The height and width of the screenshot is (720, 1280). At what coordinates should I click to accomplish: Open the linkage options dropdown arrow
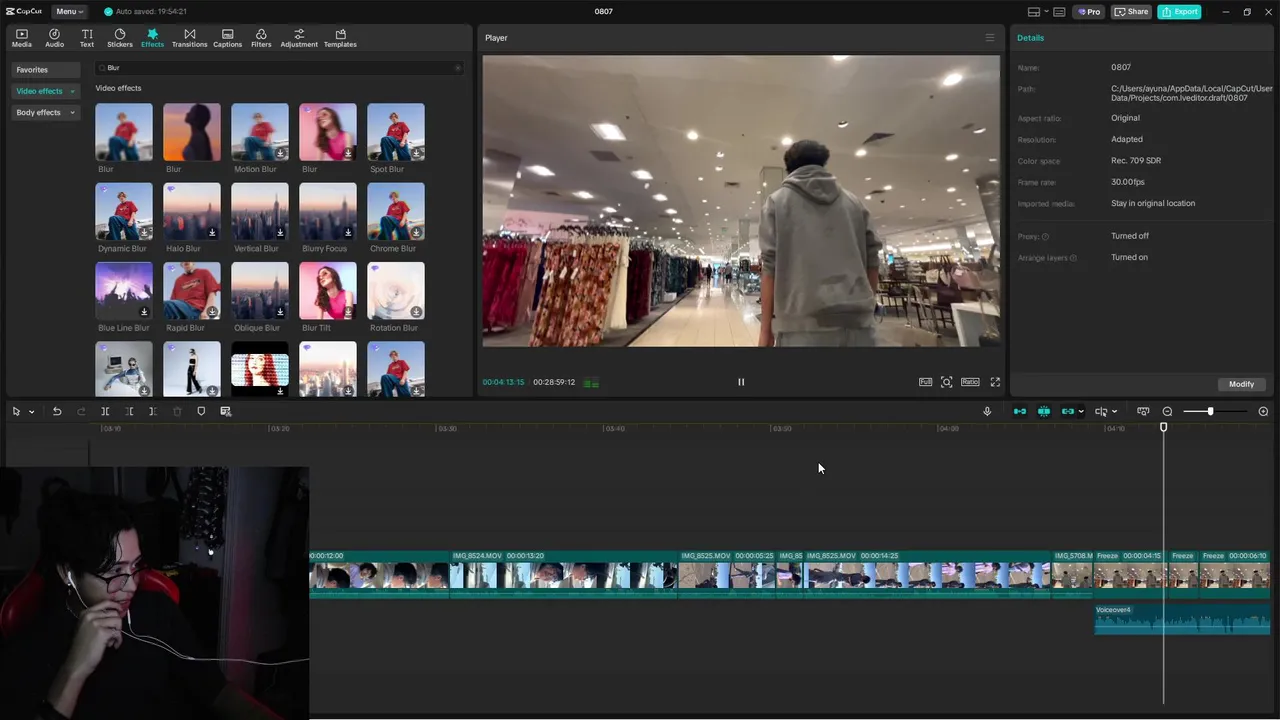tap(1081, 412)
